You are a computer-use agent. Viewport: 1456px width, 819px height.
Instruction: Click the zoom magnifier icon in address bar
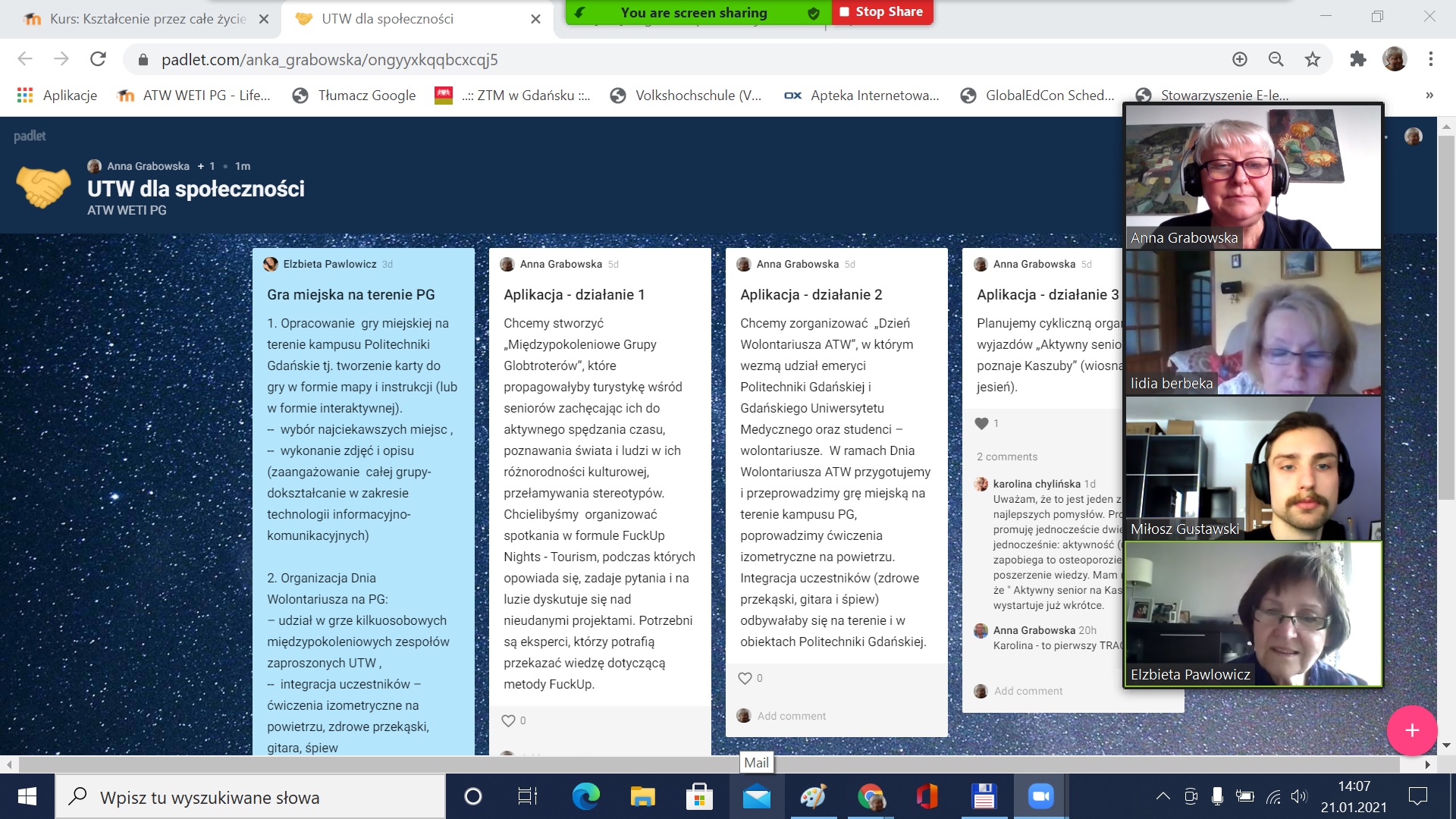click(1276, 59)
